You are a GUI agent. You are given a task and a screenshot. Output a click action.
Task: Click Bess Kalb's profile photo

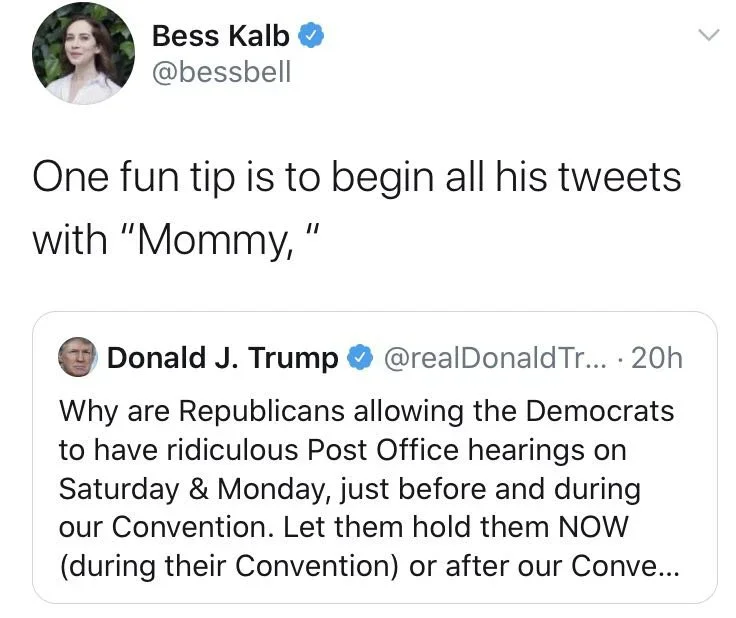(83, 53)
